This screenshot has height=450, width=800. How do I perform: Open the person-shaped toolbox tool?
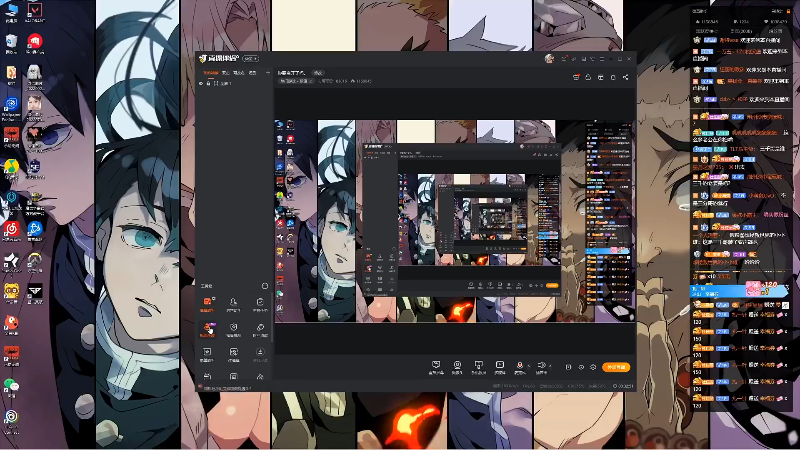coord(233,304)
